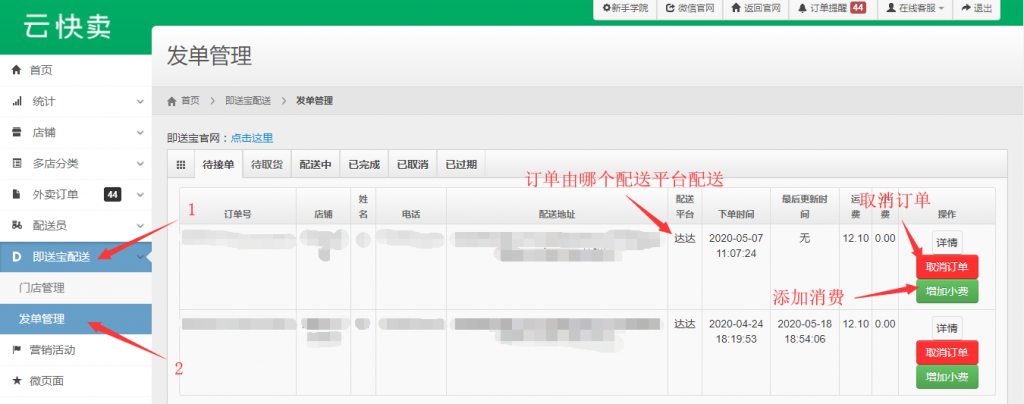
Task: Expand the 统计 sidebar menu
Action: click(x=75, y=101)
